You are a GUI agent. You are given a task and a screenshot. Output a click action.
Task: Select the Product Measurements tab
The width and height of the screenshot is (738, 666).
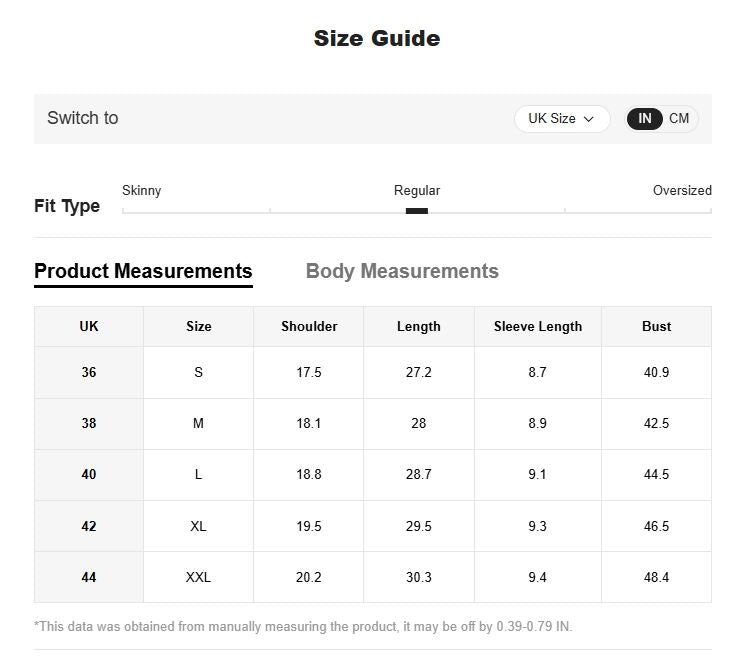(x=143, y=272)
